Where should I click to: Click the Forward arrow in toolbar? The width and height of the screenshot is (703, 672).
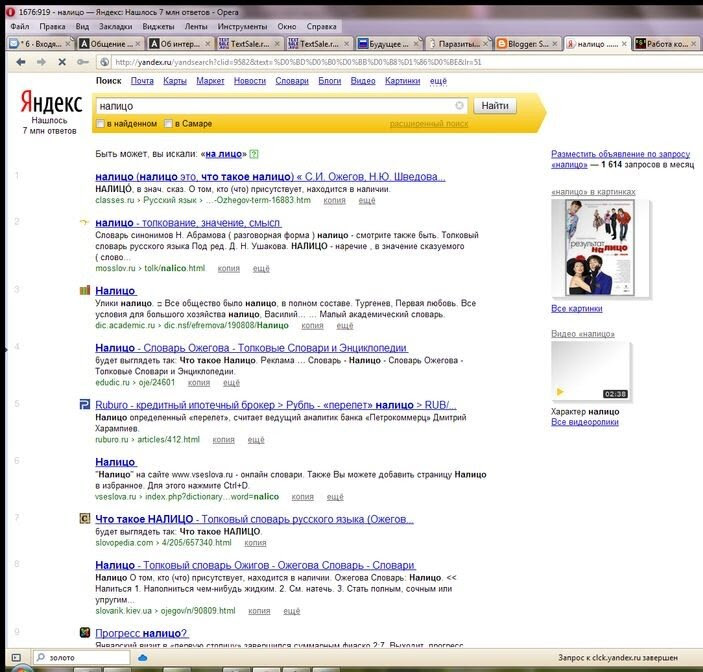click(x=41, y=62)
